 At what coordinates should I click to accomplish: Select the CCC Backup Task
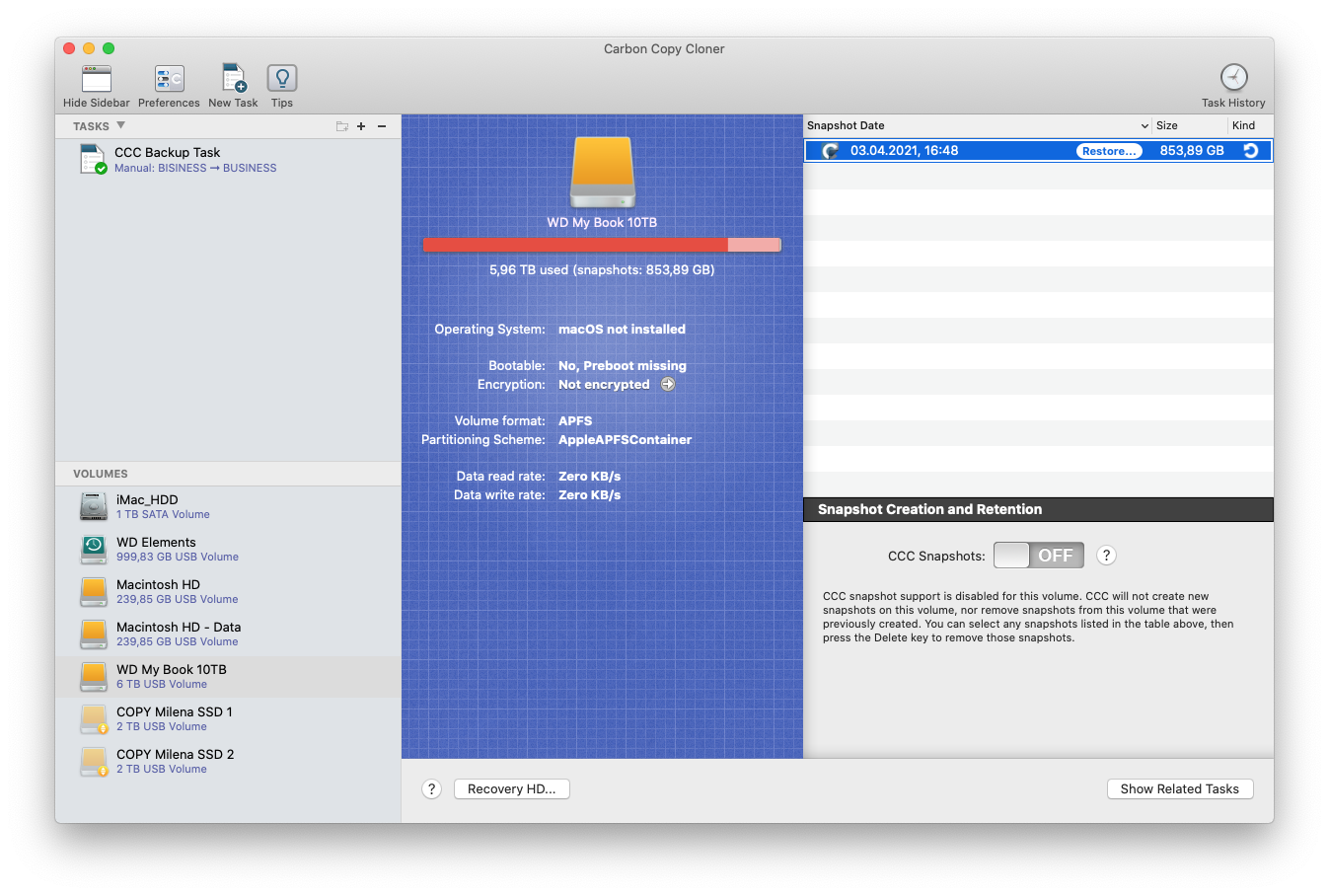[228, 160]
